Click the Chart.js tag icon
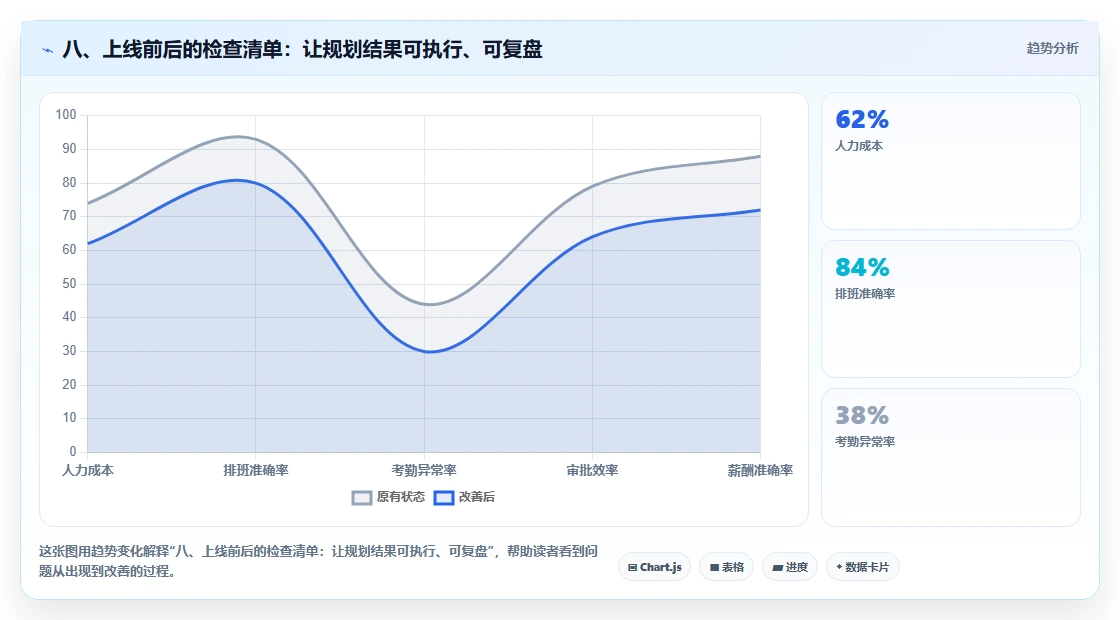 (632, 567)
